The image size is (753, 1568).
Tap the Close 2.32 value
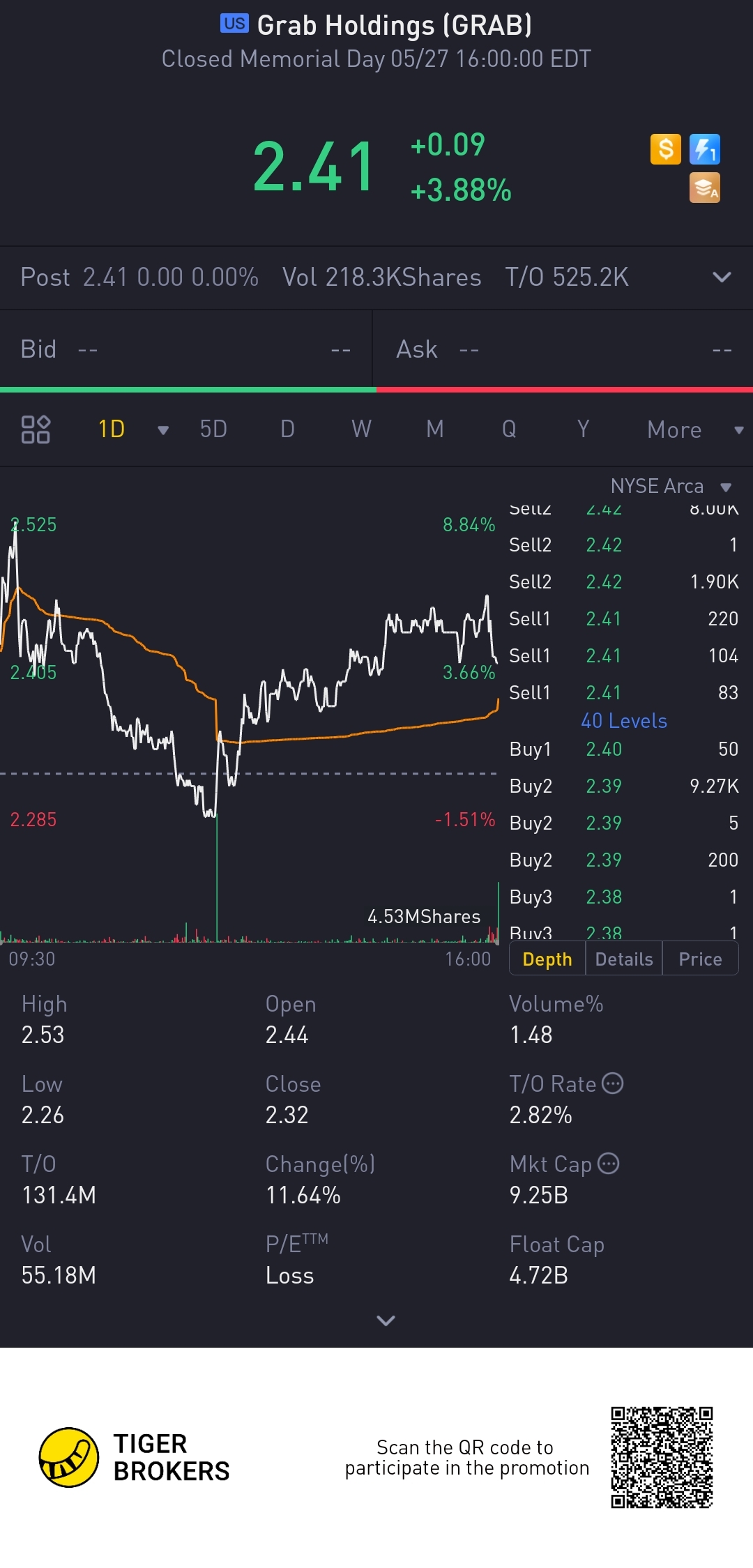pos(287,1115)
